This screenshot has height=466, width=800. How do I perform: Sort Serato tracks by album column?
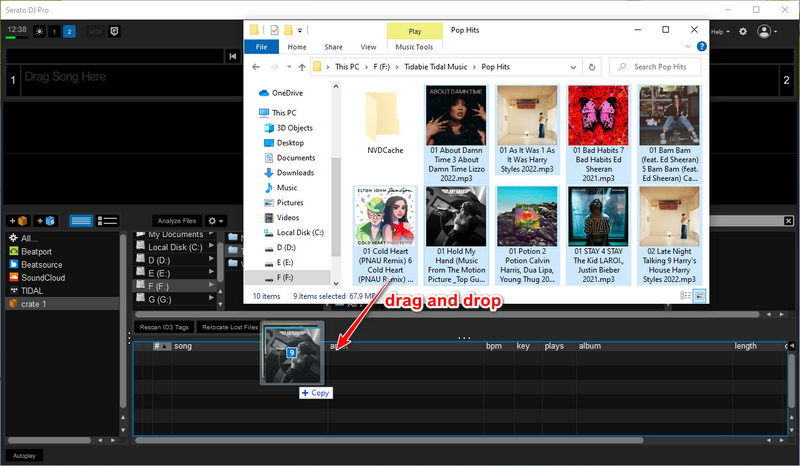tap(589, 346)
